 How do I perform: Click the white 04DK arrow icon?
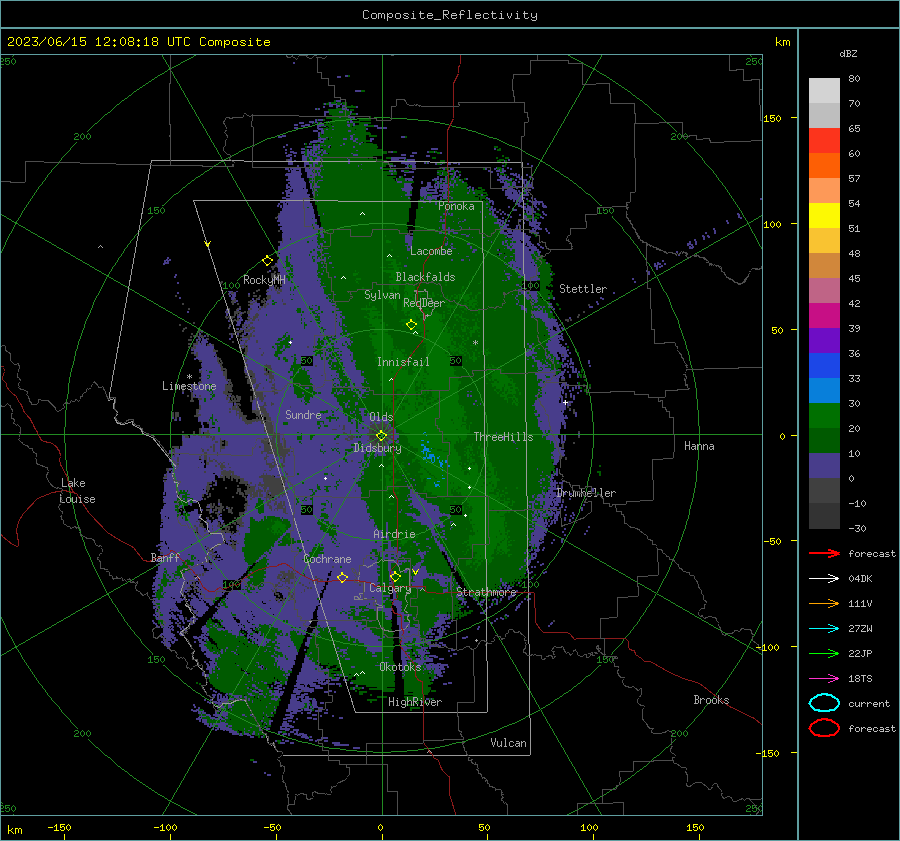tap(824, 578)
